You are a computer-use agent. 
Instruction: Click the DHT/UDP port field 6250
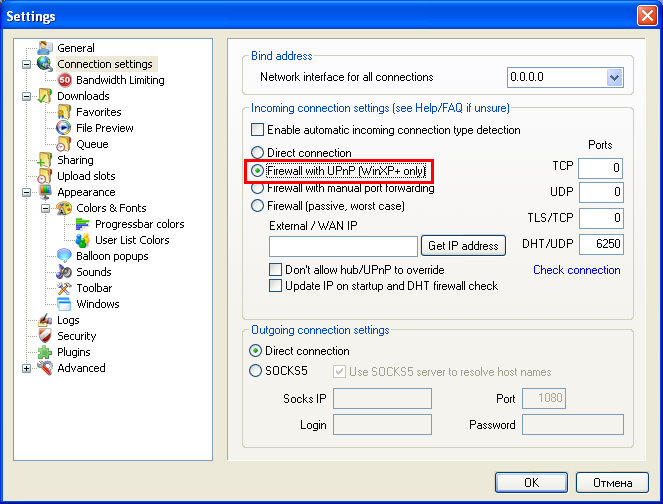(601, 244)
